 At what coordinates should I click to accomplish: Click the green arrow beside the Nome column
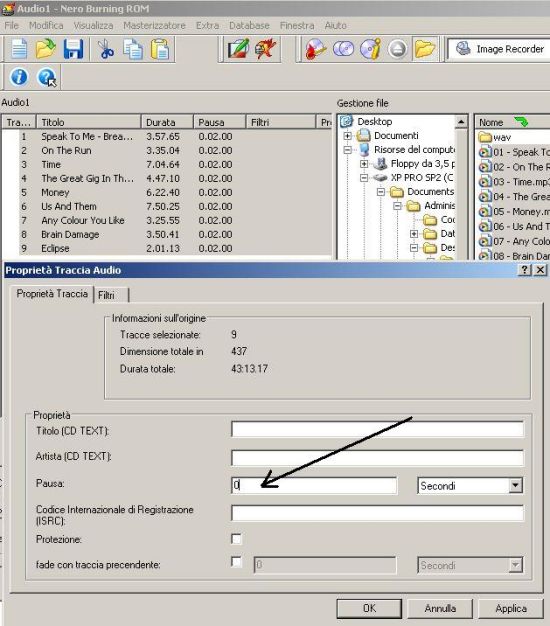521,121
